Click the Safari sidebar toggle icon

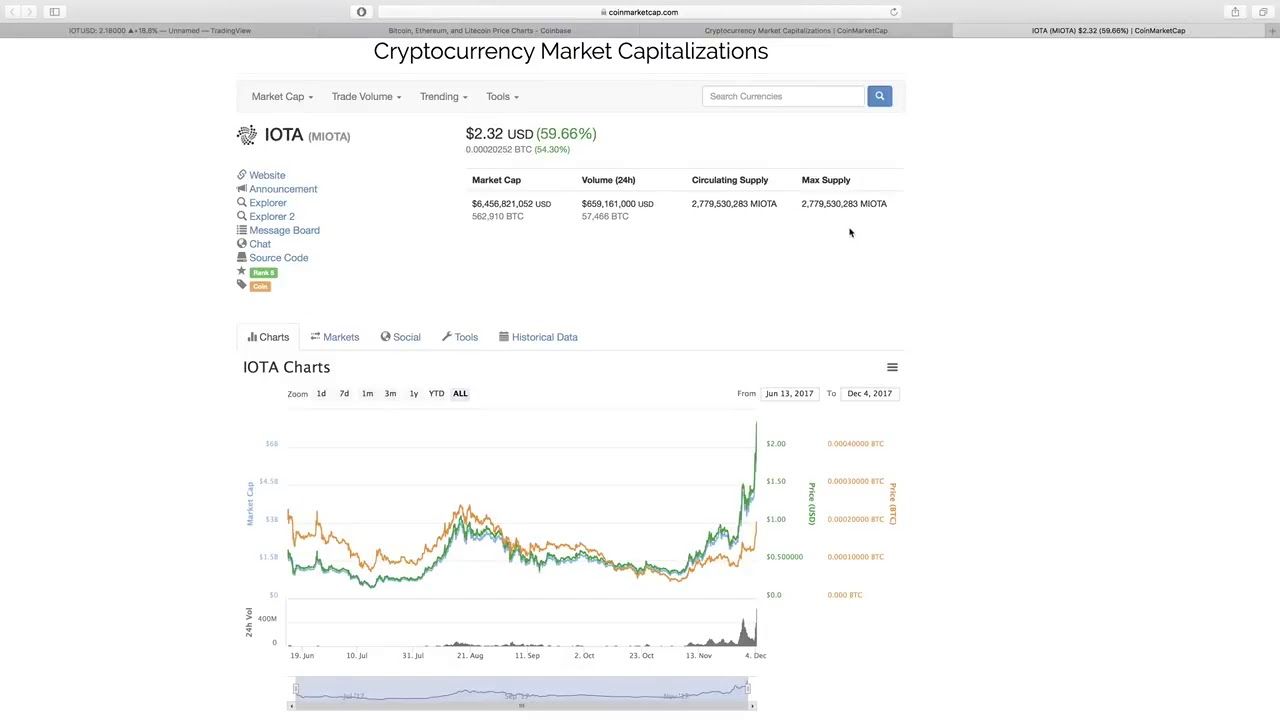(55, 12)
